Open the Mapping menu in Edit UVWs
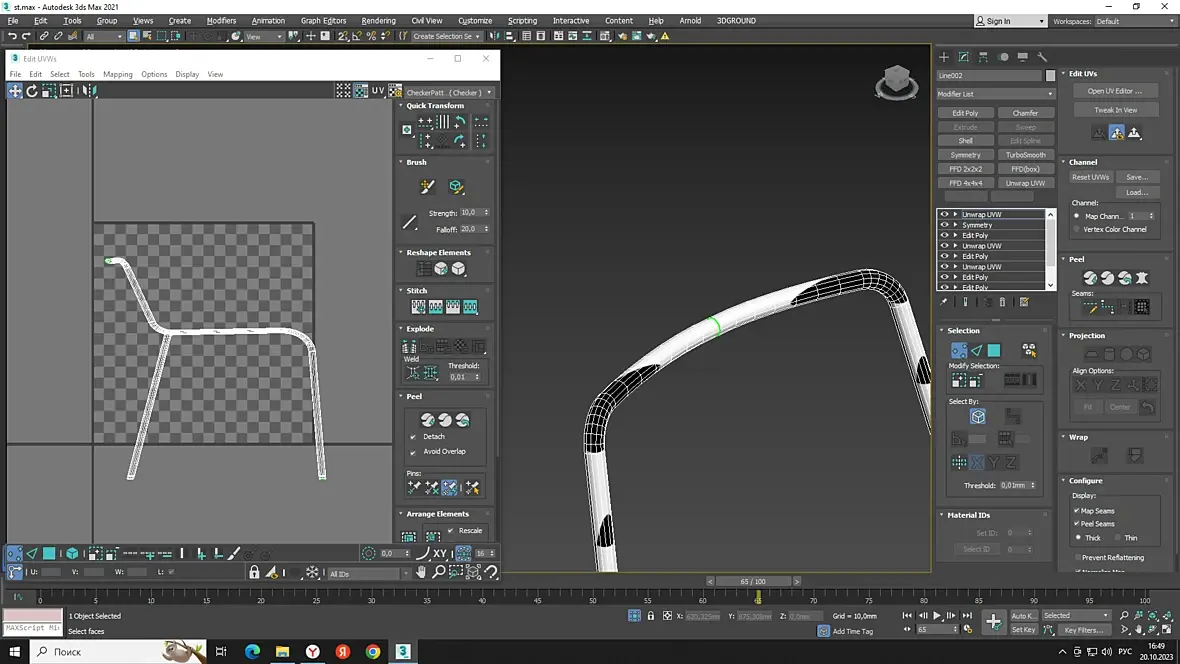 tap(117, 74)
